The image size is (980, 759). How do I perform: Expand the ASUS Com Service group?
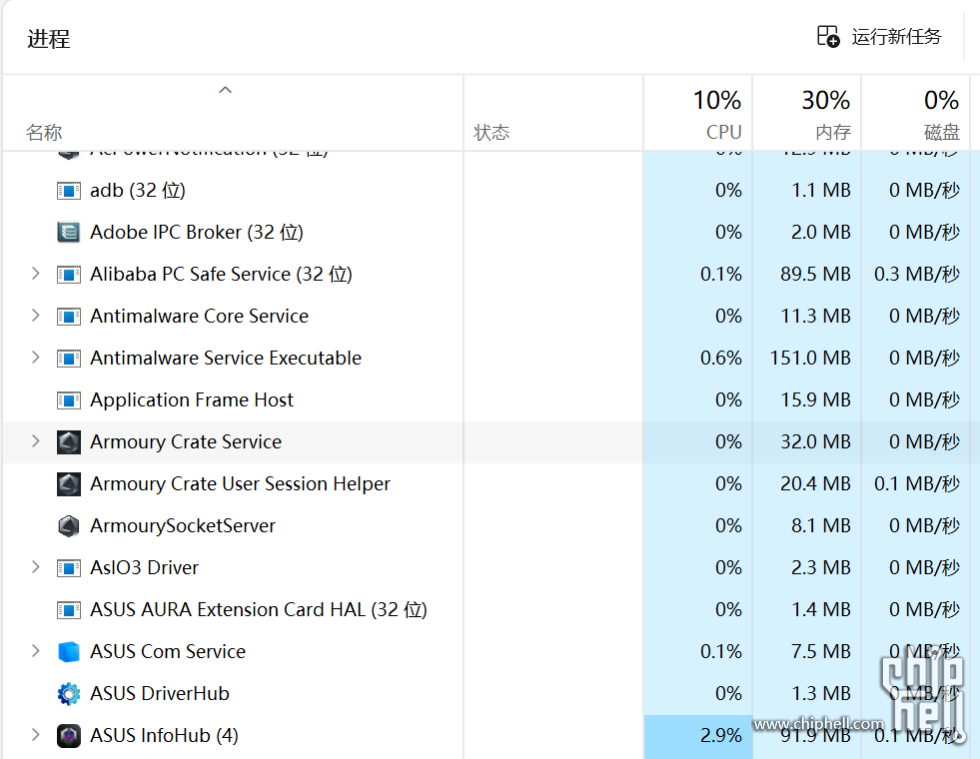coord(36,651)
